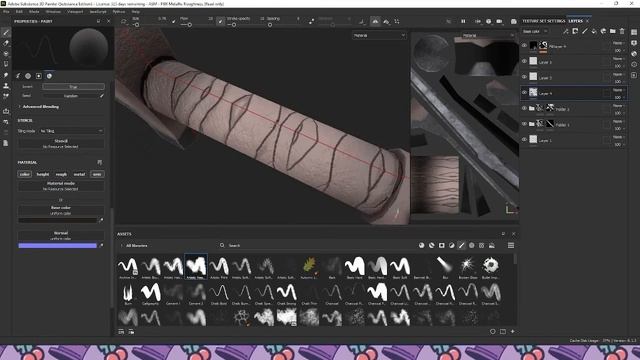Hide the Fill layer 4 layer
Screen dimensions: 640x360
coord(524,46)
